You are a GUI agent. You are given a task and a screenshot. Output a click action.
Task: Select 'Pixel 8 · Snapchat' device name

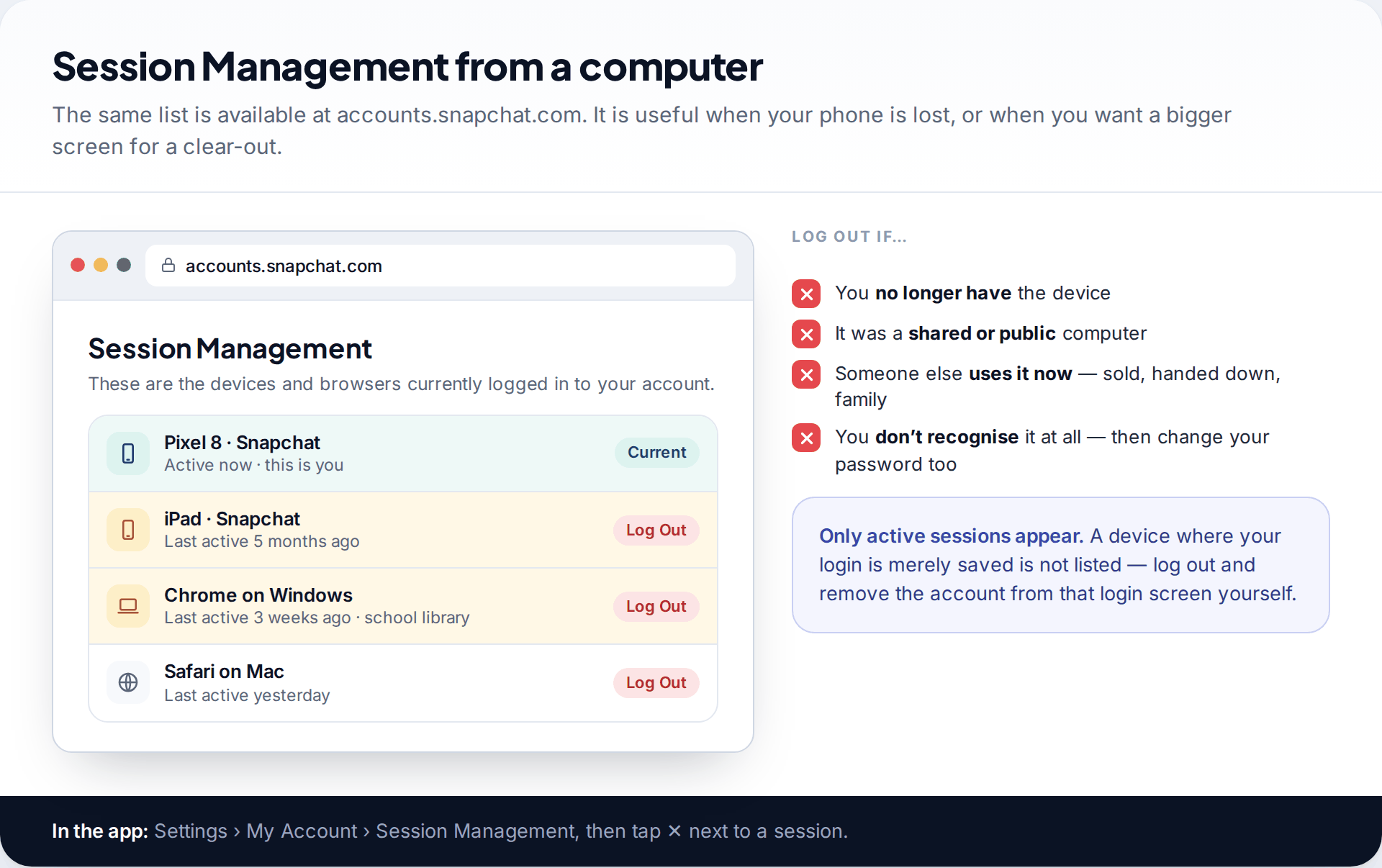[242, 443]
